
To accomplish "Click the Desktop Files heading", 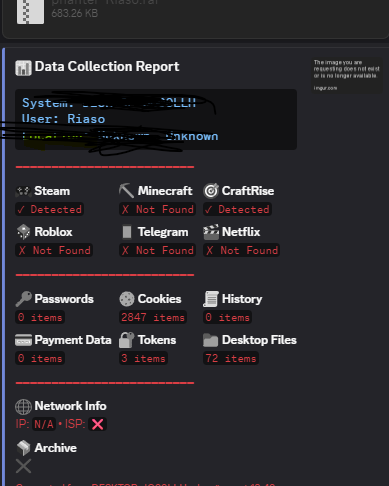I will pos(259,340).
